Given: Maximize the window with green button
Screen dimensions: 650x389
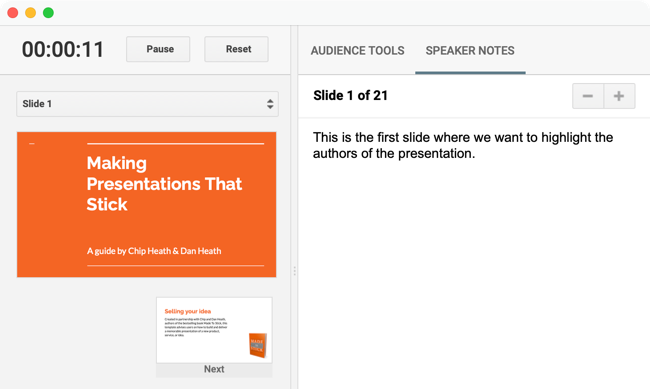Looking at the screenshot, I should 49,13.
